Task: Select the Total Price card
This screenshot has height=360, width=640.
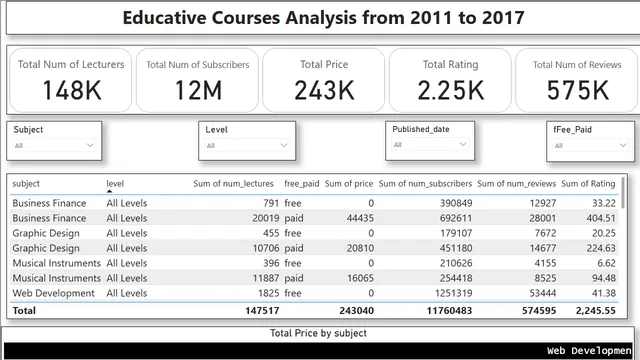Action: point(324,80)
